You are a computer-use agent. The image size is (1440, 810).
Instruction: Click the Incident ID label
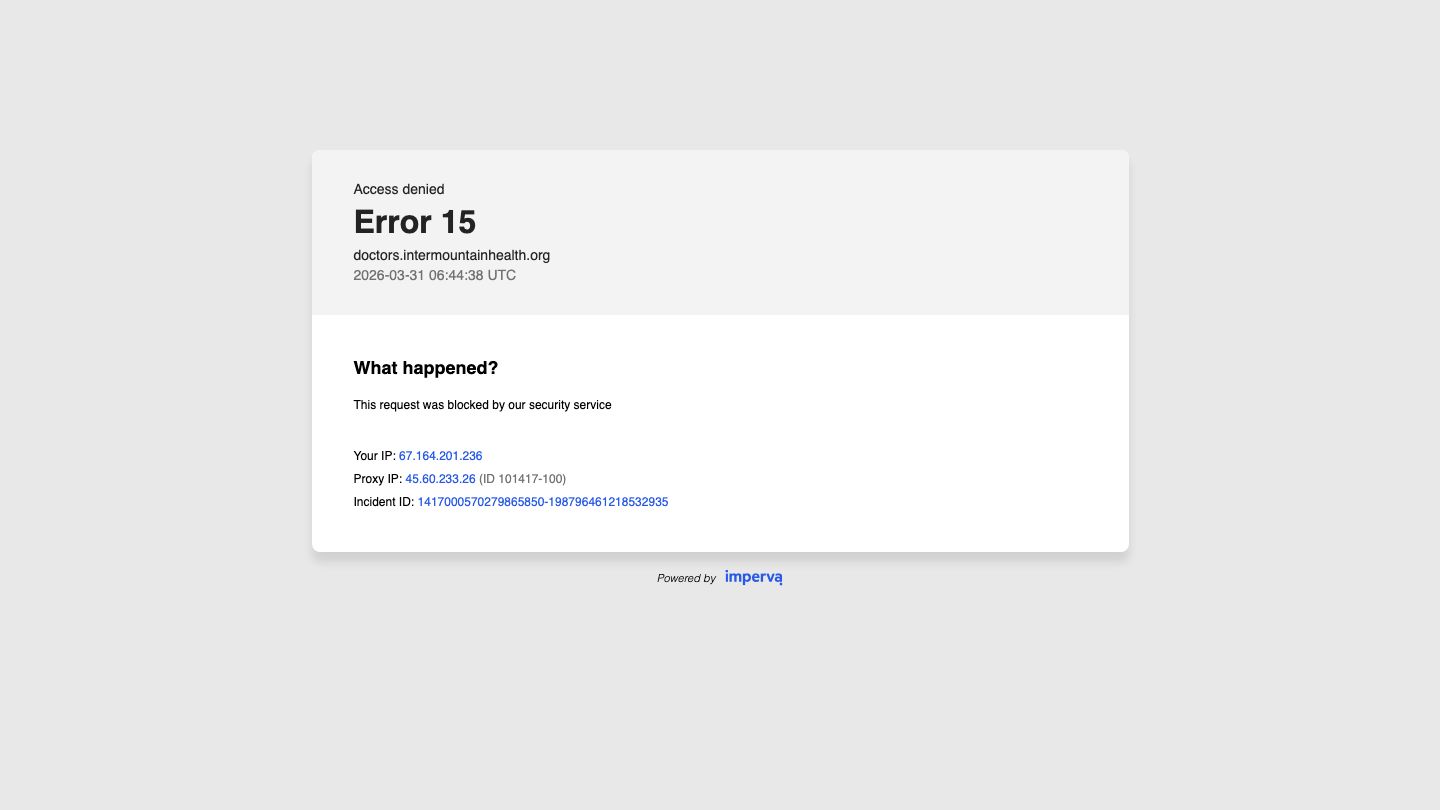383,502
